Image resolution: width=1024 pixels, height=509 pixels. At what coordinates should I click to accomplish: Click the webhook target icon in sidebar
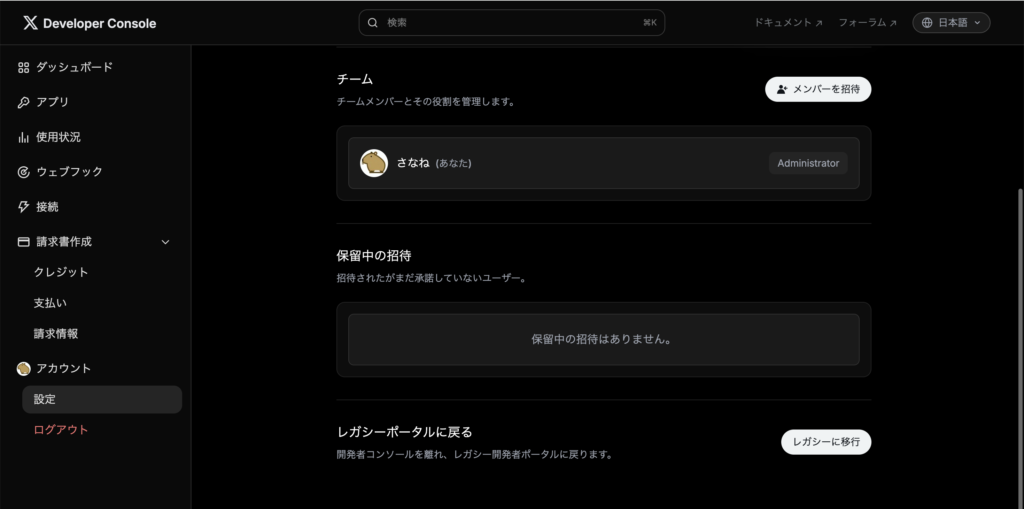coord(24,172)
